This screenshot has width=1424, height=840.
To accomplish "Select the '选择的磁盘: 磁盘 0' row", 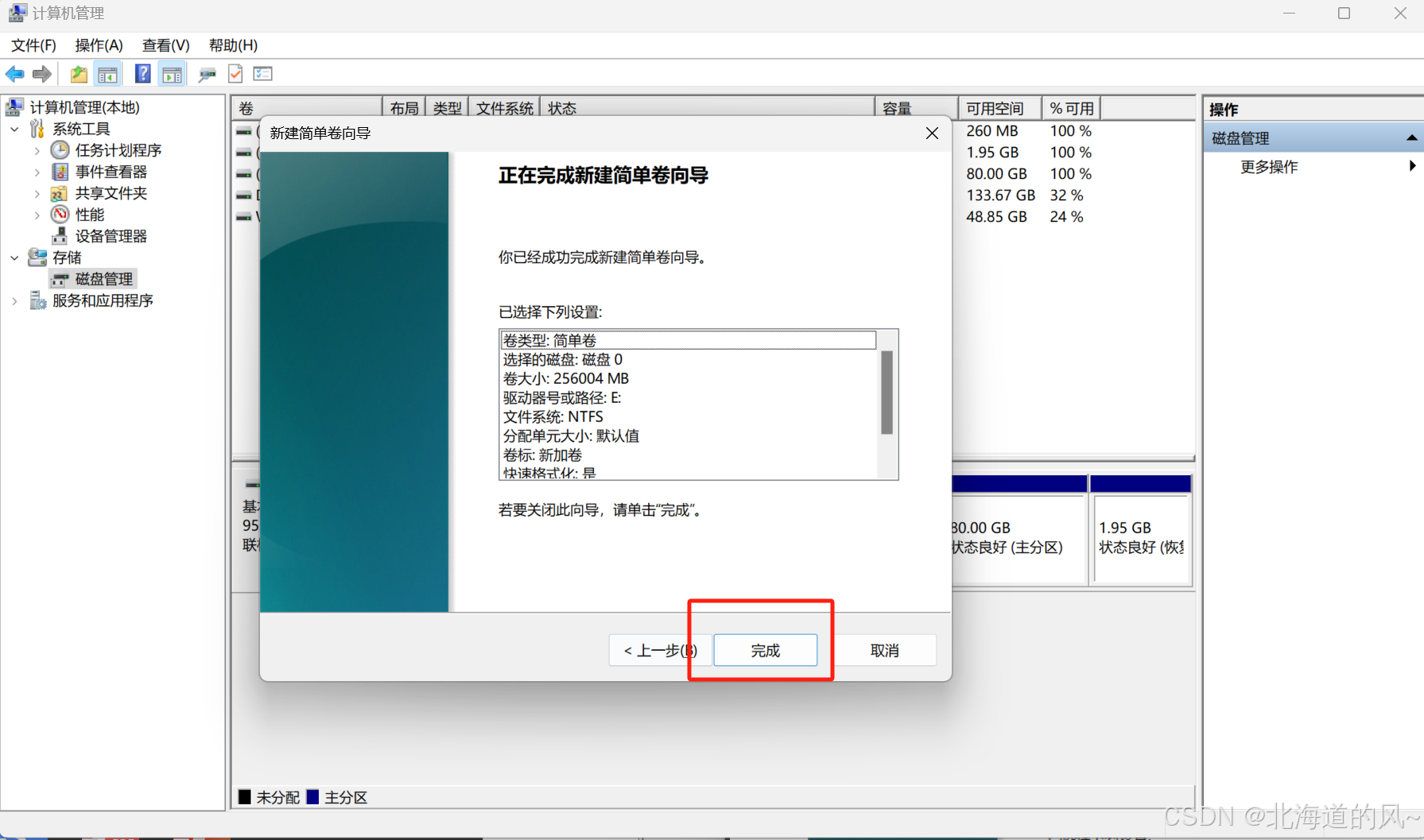I will tap(689, 359).
